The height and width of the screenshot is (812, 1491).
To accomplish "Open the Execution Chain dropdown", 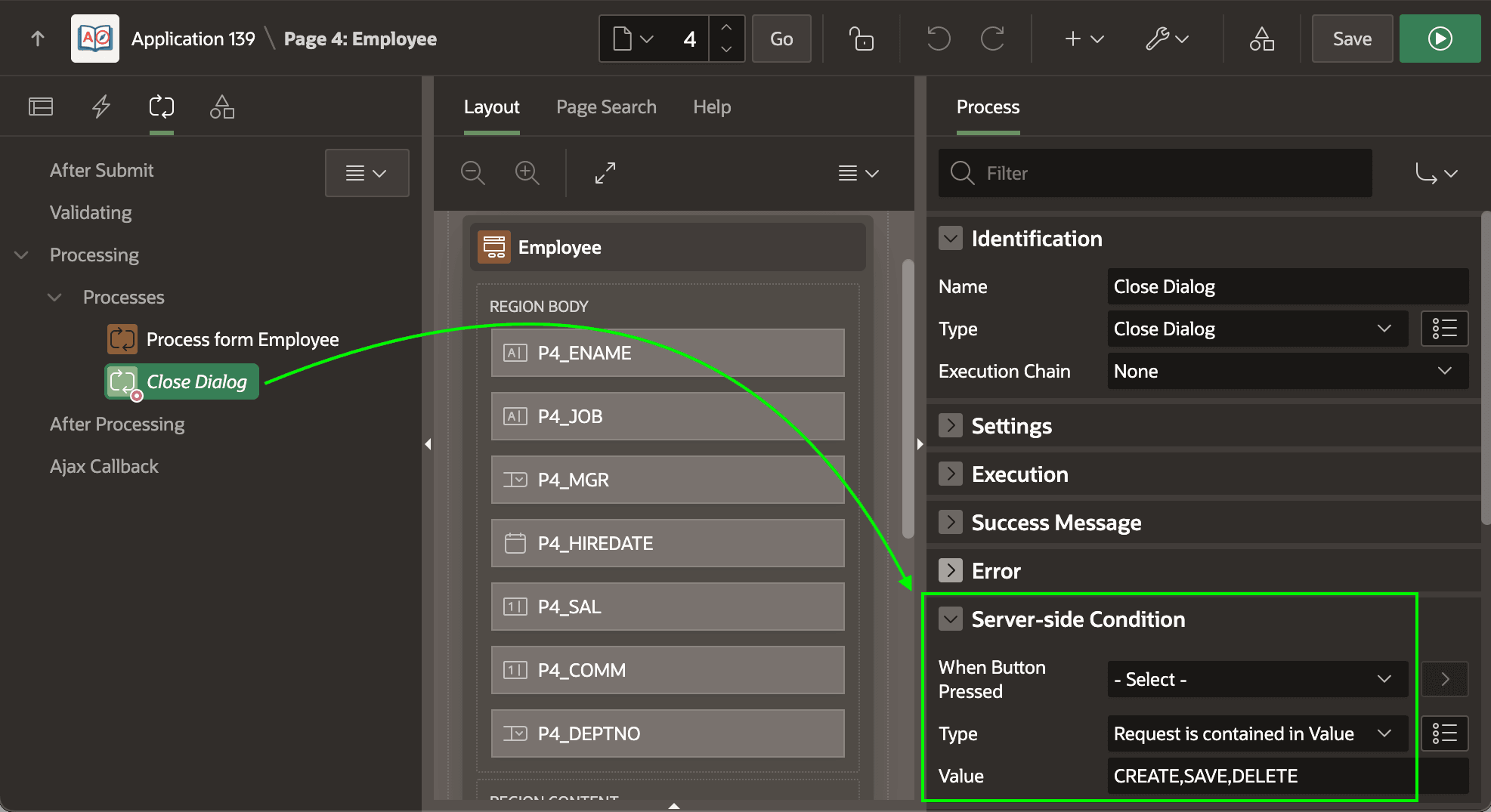I will tap(1288, 371).
